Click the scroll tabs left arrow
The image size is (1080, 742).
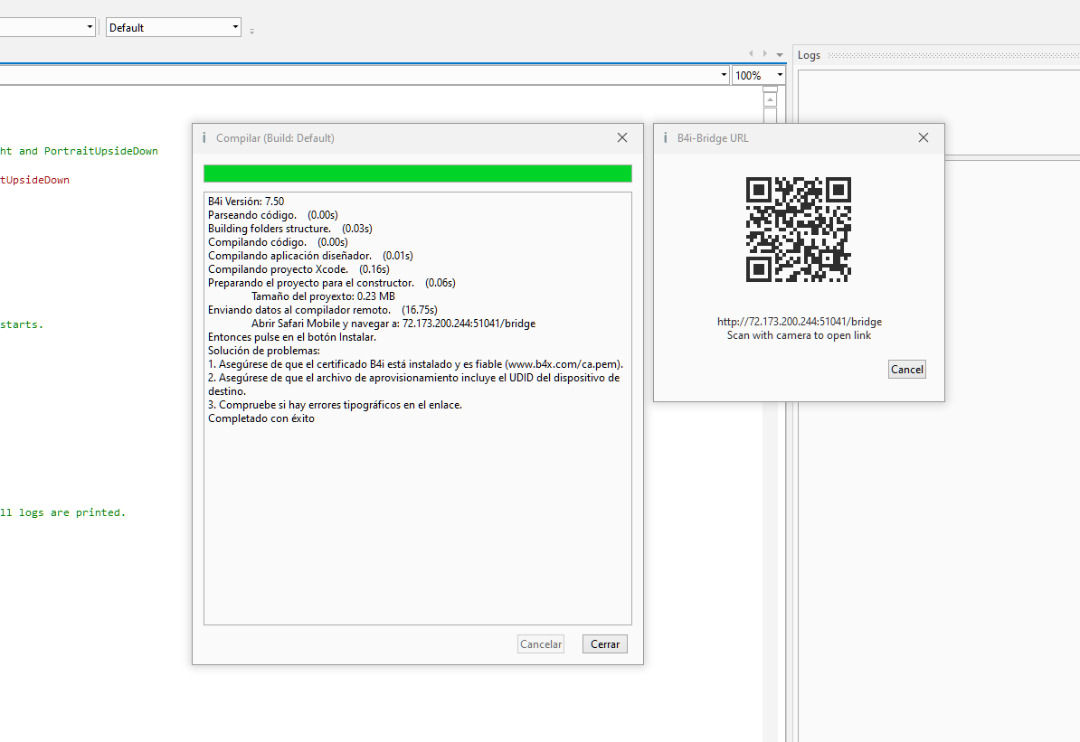click(x=751, y=54)
